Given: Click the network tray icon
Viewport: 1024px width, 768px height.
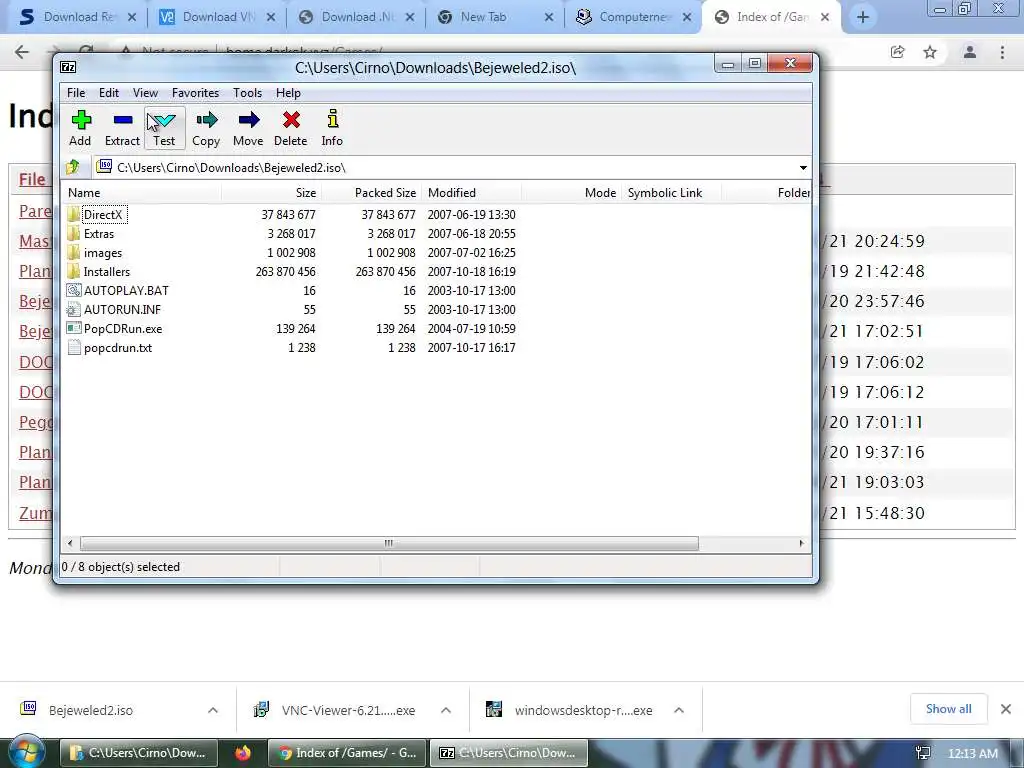Looking at the screenshot, I should (x=923, y=754).
